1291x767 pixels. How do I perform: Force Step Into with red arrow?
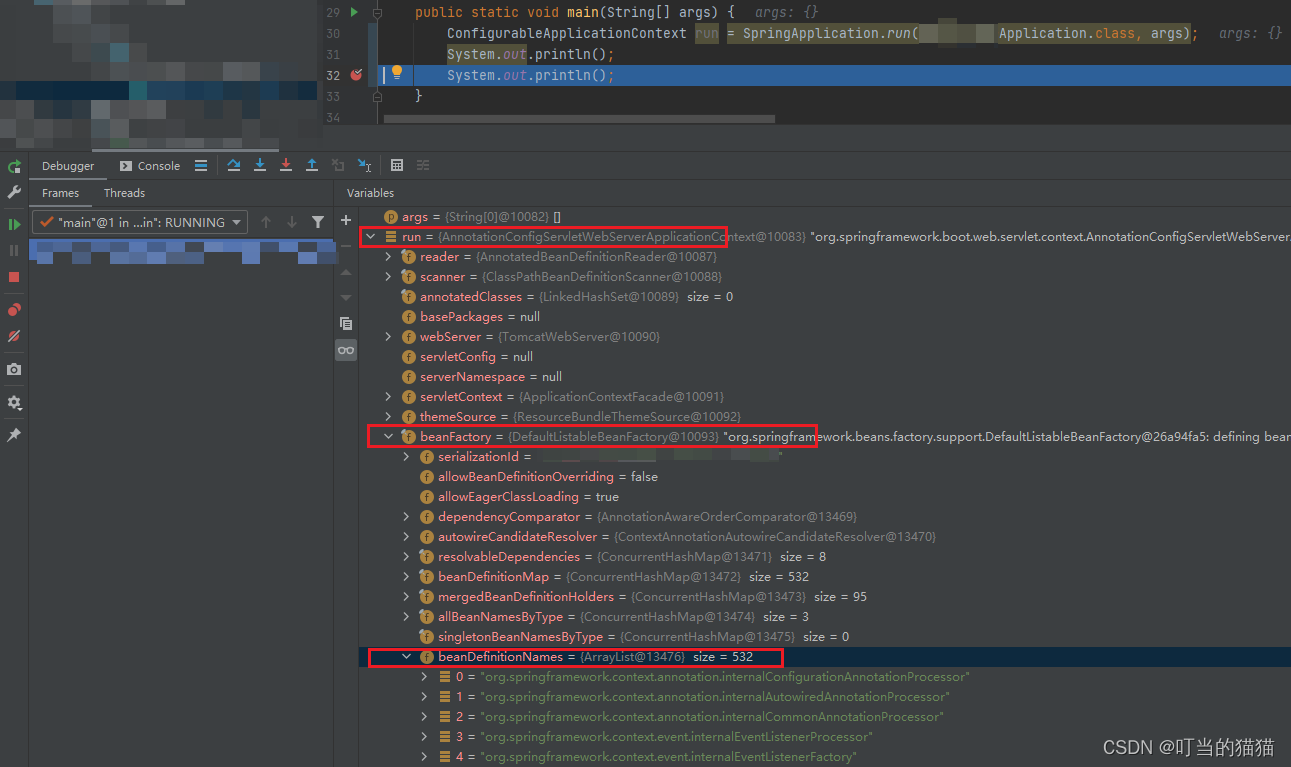[286, 165]
